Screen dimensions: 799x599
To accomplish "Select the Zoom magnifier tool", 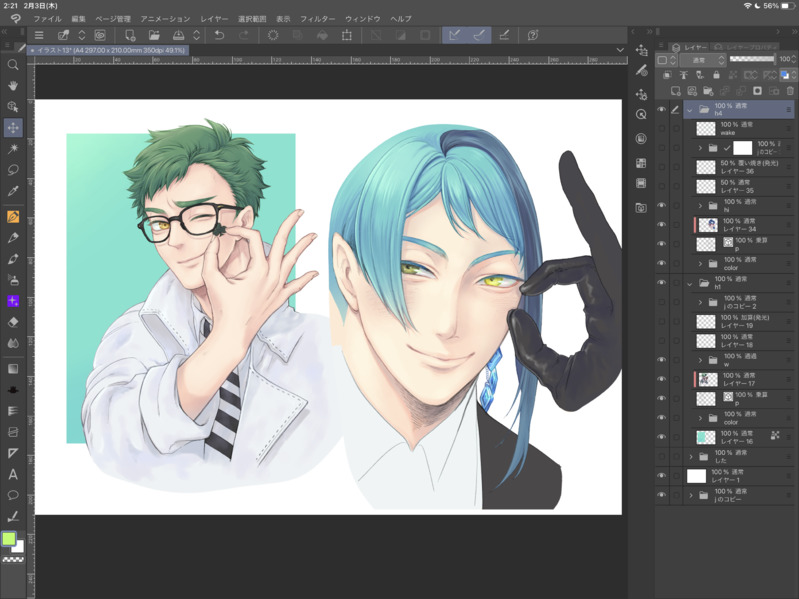I will tap(13, 65).
